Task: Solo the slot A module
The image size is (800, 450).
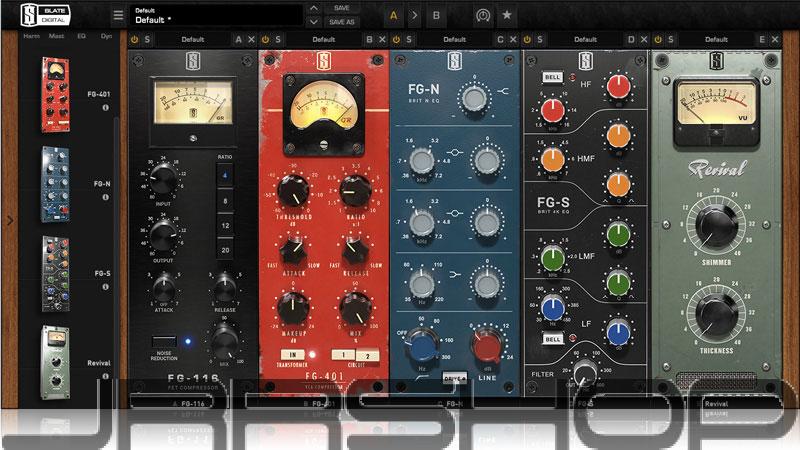Action: pyautogui.click(x=147, y=39)
